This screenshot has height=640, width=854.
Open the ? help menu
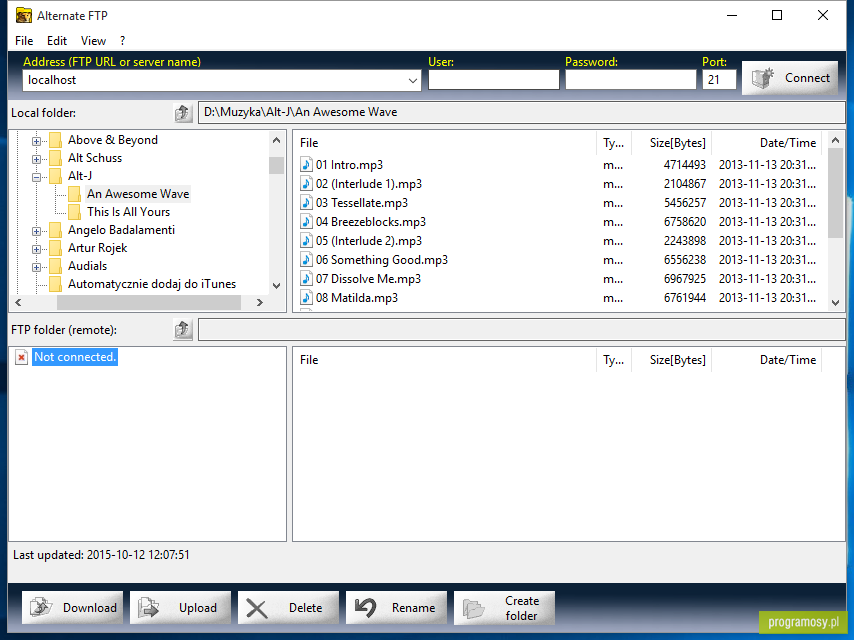pyautogui.click(x=123, y=41)
